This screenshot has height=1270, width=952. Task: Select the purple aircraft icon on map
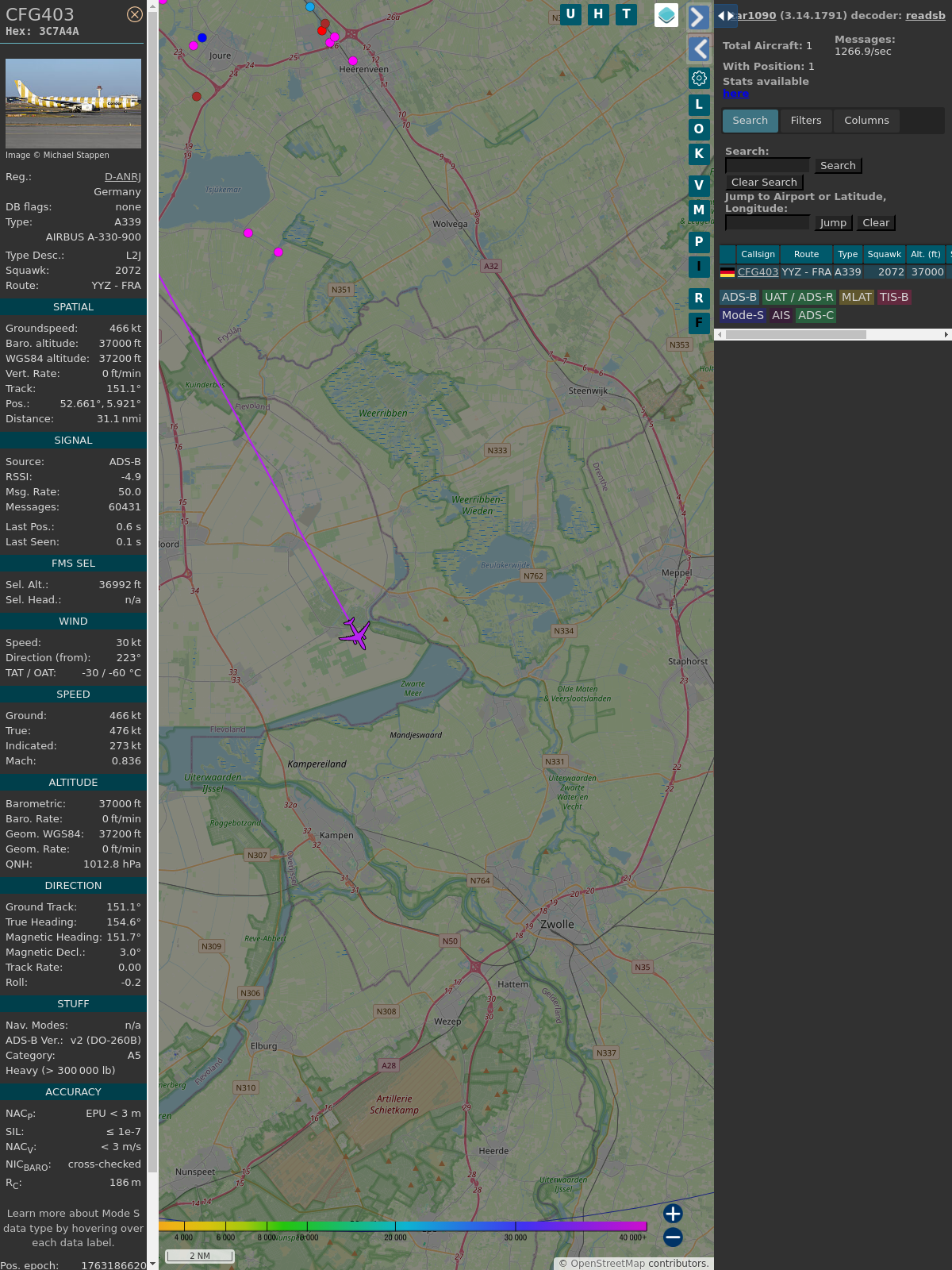click(x=355, y=633)
